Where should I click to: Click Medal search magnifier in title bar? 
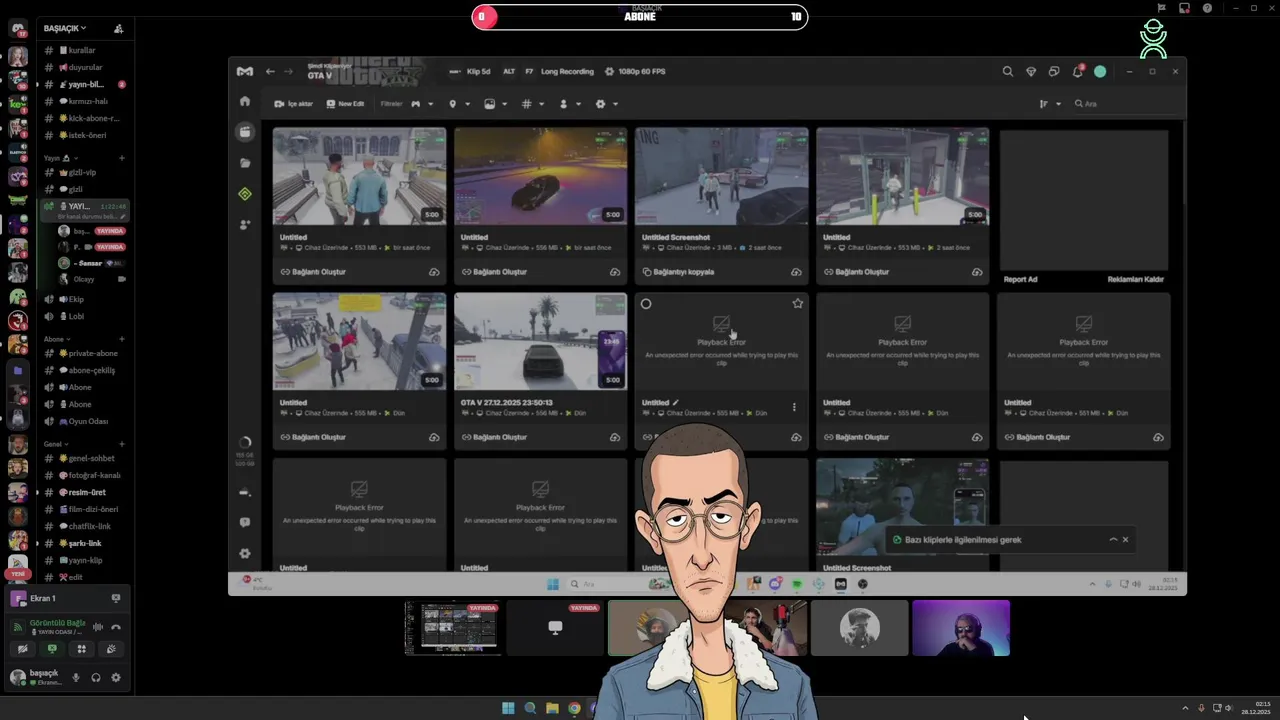[1007, 71]
